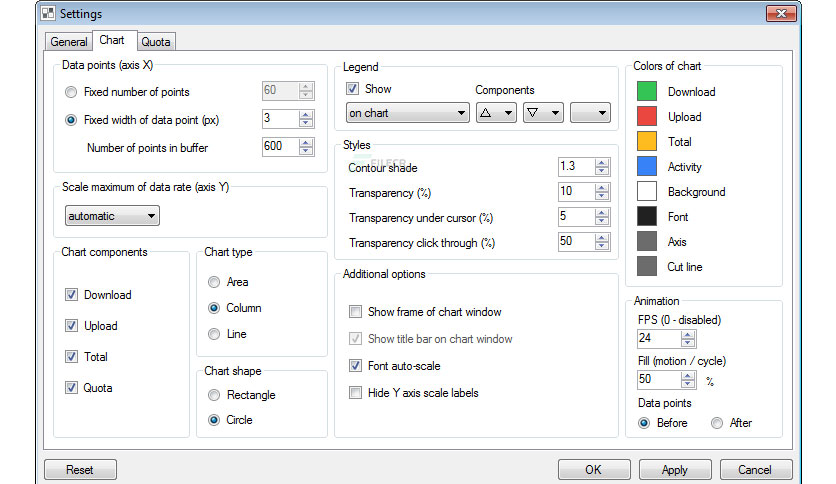Adjust Number of points in buffer spinner

point(306,147)
